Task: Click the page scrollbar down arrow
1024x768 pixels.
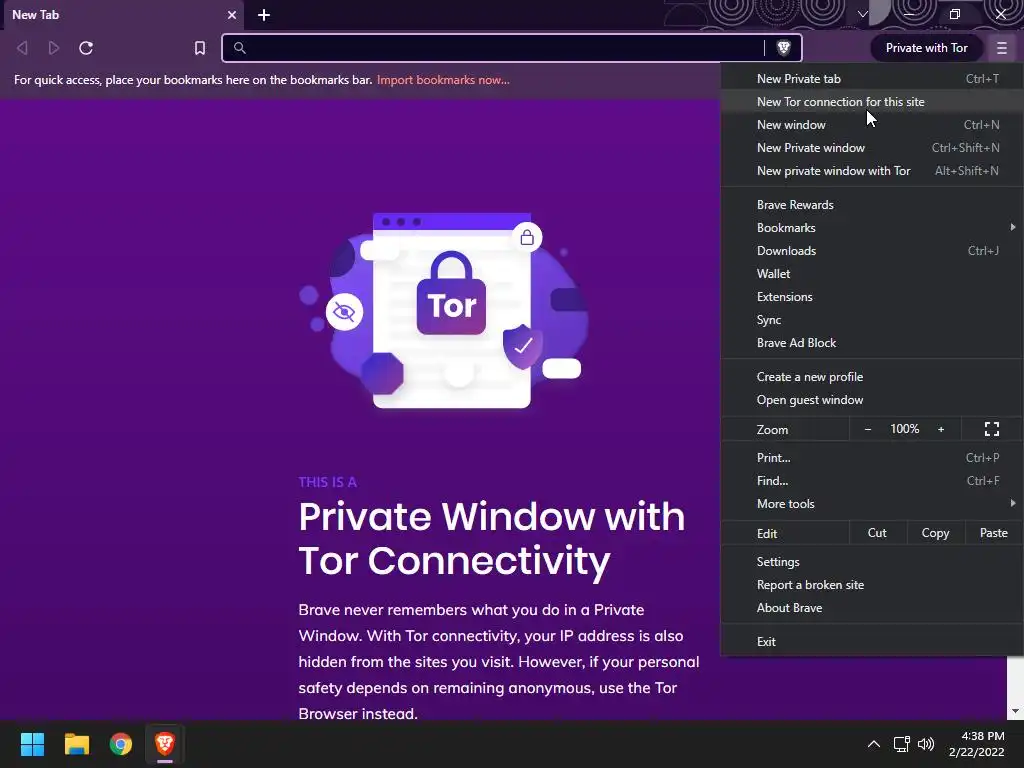Action: pos(1015,711)
